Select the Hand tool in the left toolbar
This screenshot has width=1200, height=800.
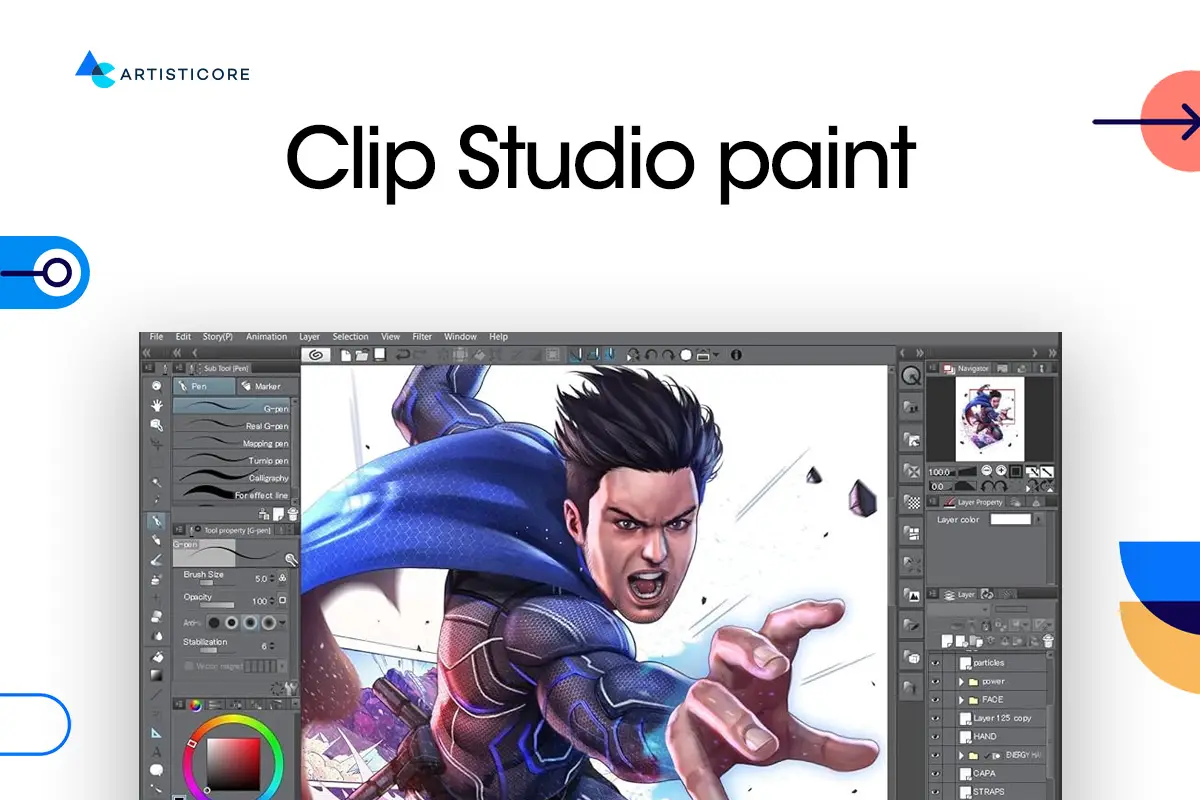(157, 406)
